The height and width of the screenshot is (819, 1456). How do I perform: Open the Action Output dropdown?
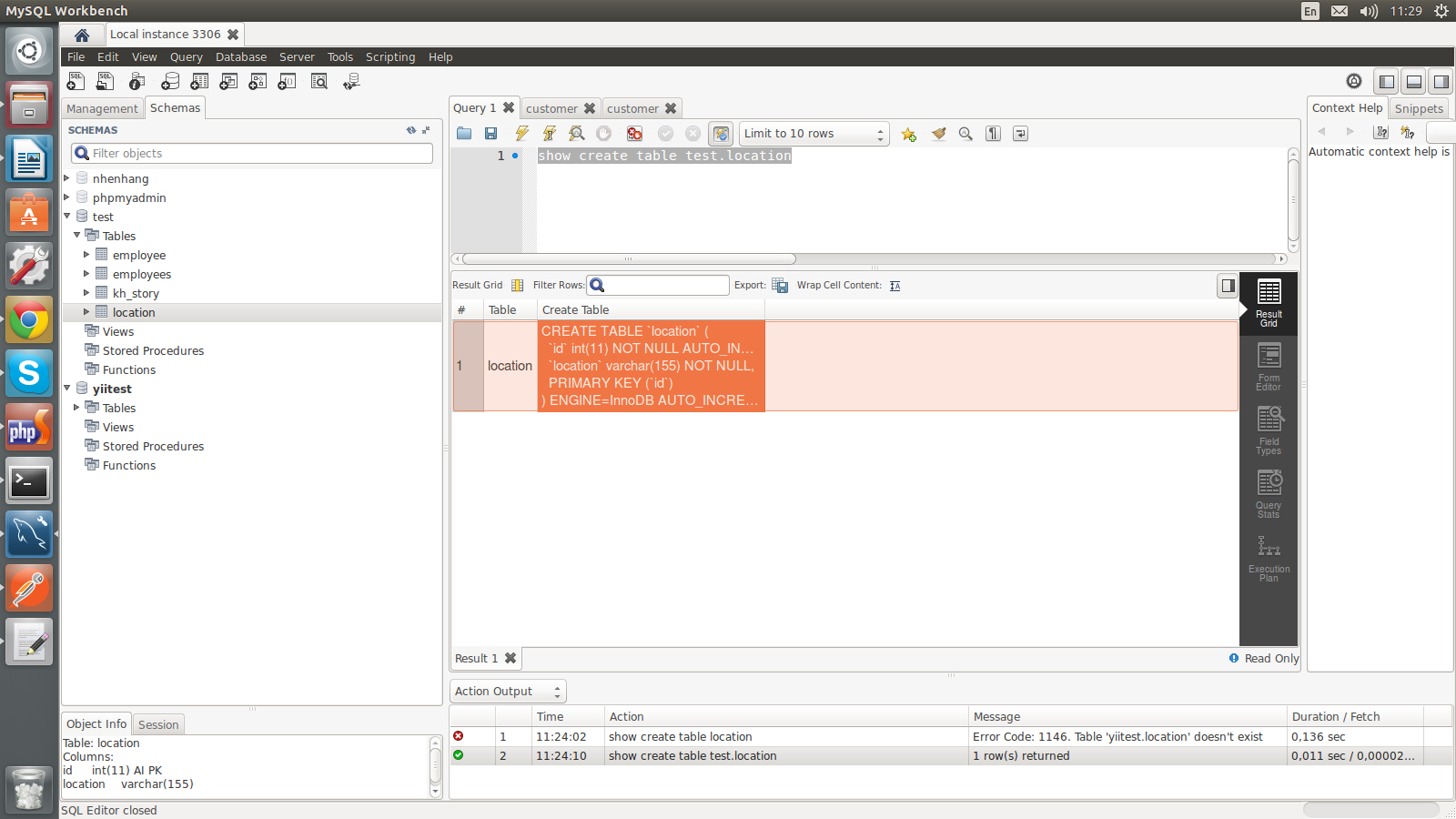(x=508, y=692)
